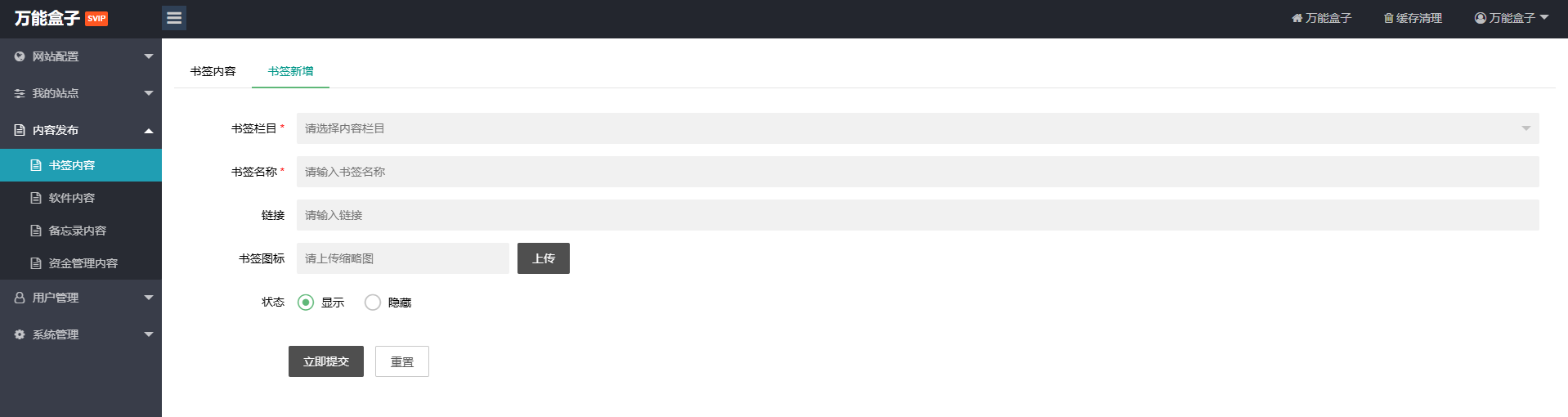Collapse the 内容发布 menu arrow
The width and height of the screenshot is (1568, 417).
pos(149,131)
